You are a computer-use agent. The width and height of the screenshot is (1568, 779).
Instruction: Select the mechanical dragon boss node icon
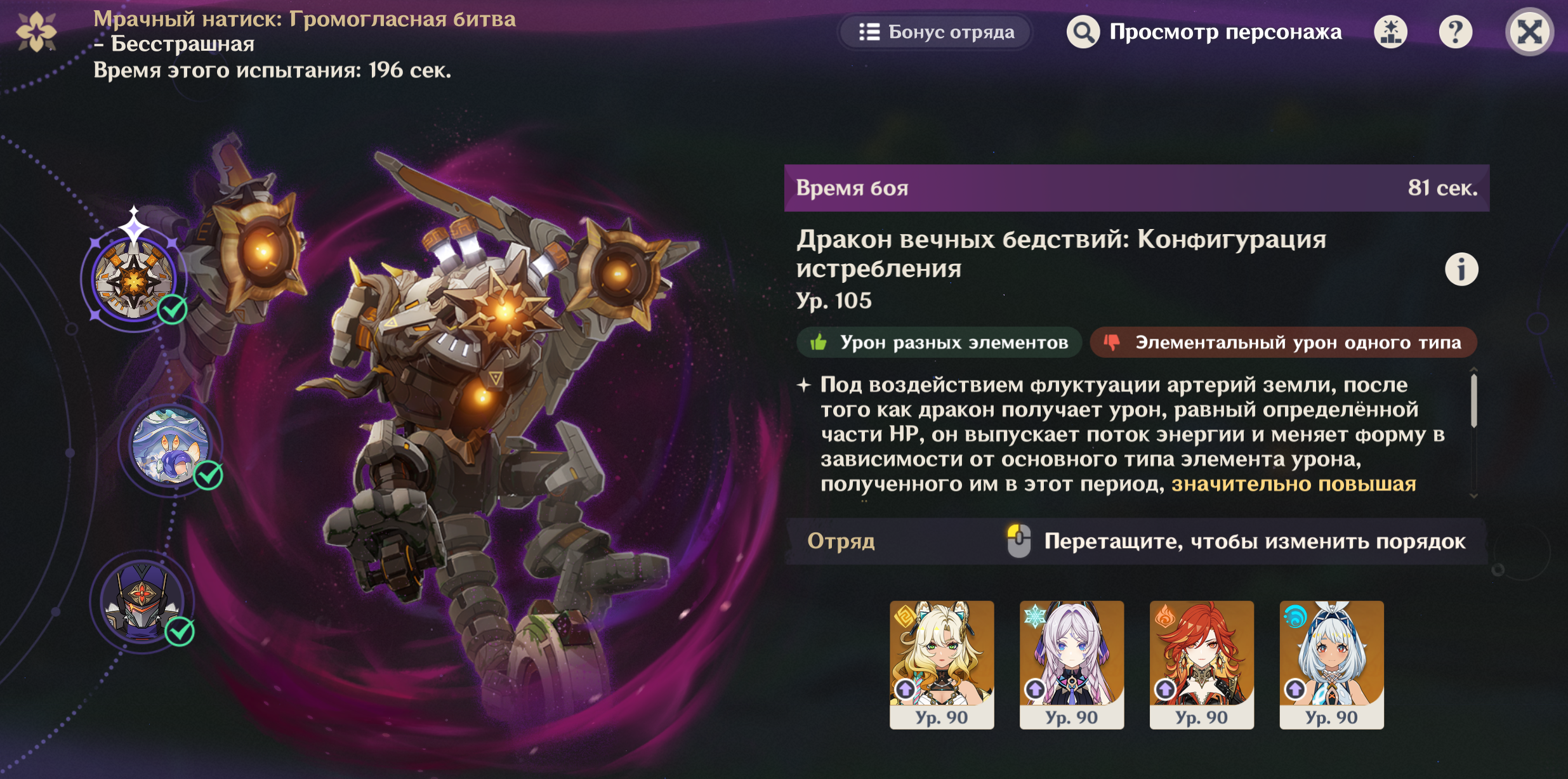(x=133, y=279)
